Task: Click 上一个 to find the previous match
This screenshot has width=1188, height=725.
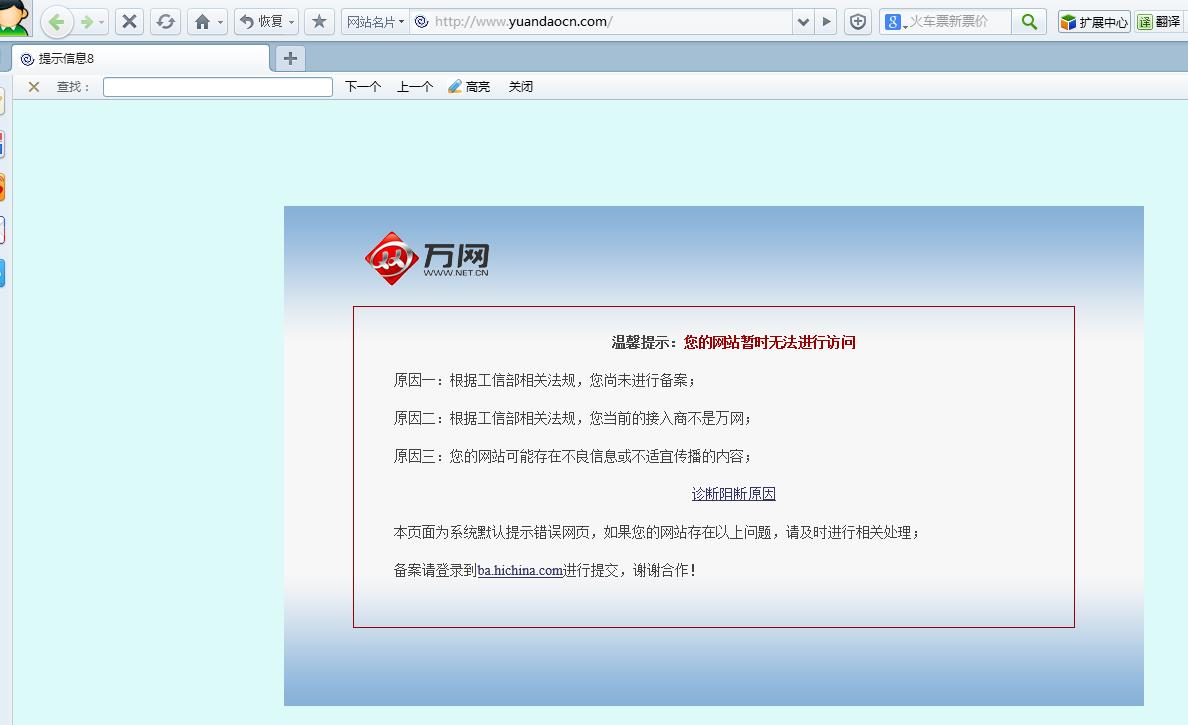Action: pyautogui.click(x=415, y=87)
